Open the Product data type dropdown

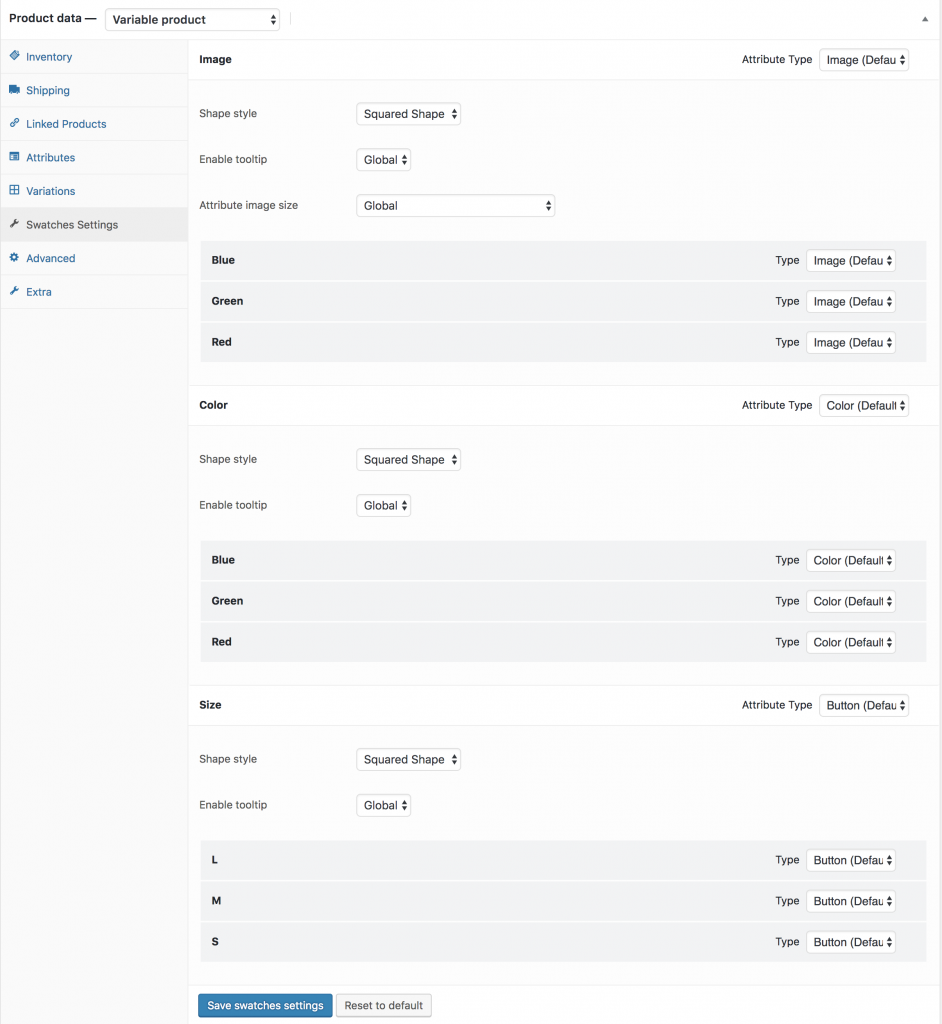(192, 19)
